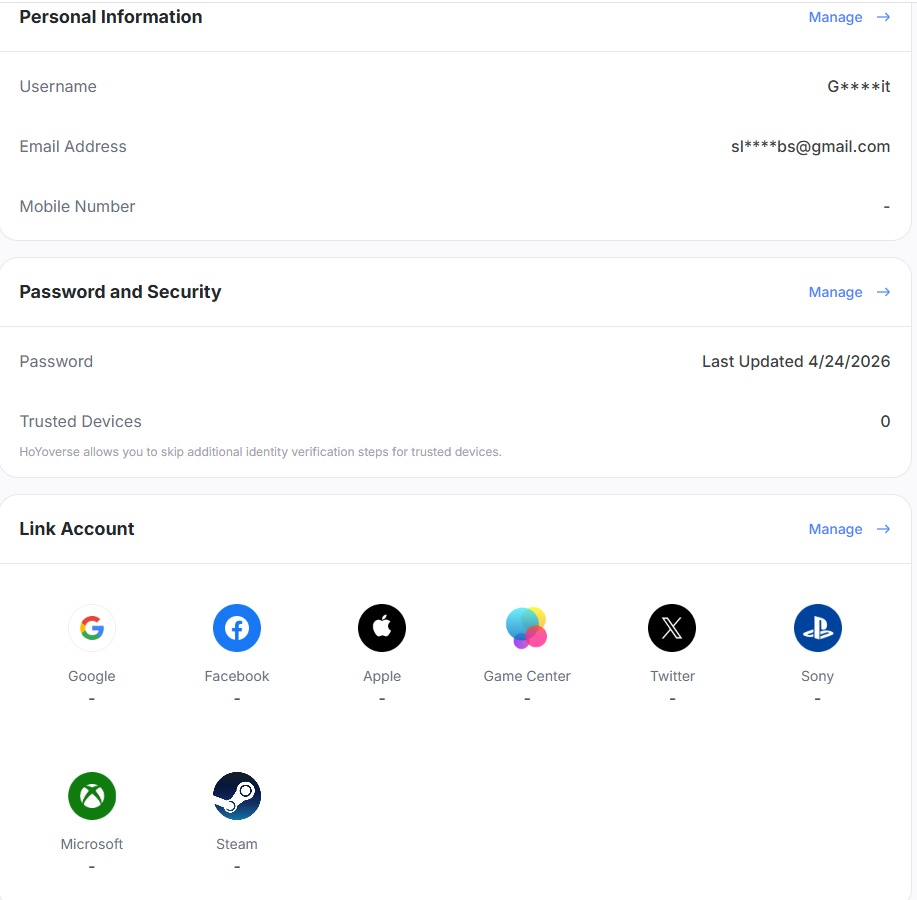Click the Twitter X icon
The width and height of the screenshot is (917, 900).
coord(672,628)
